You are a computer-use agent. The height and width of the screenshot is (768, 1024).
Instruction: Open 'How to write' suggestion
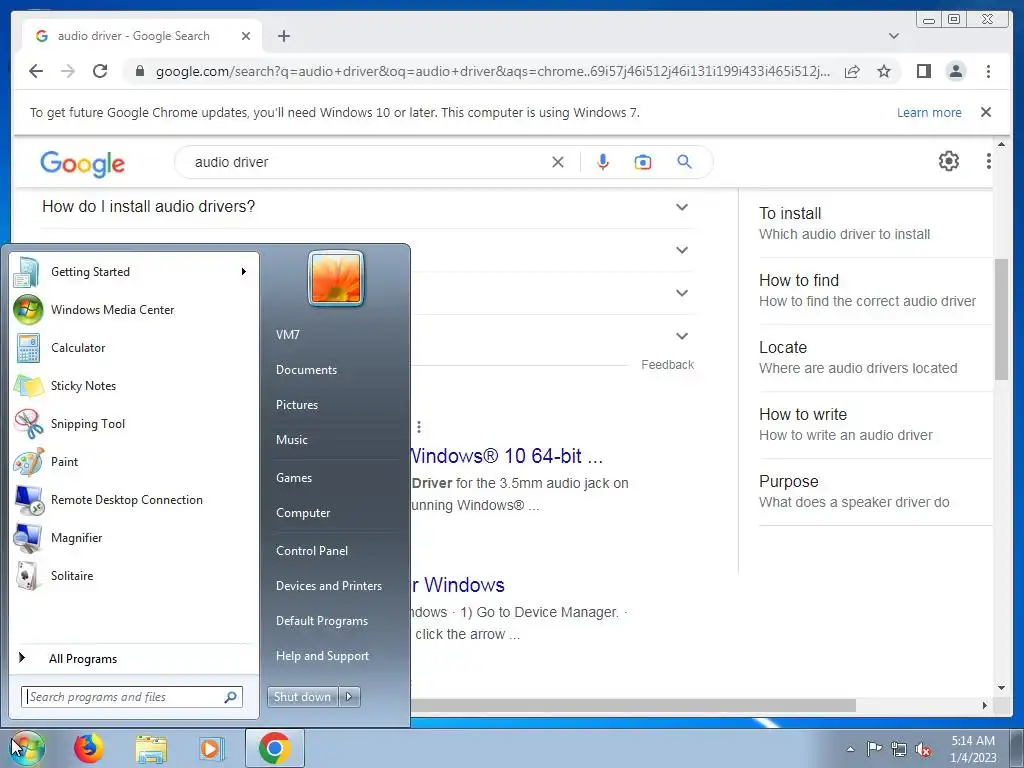[x=875, y=424]
